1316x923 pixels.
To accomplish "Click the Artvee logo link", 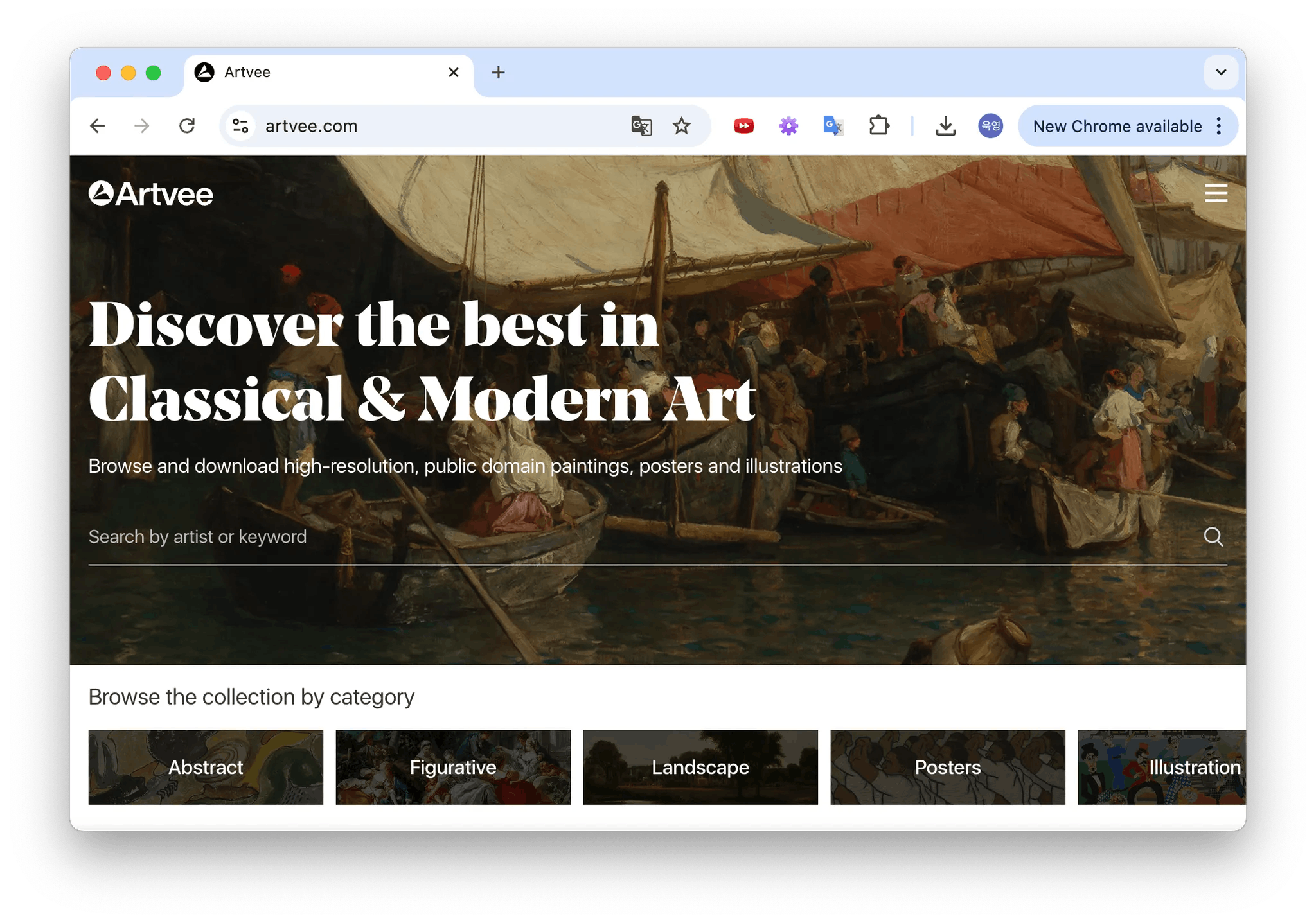I will [x=151, y=193].
